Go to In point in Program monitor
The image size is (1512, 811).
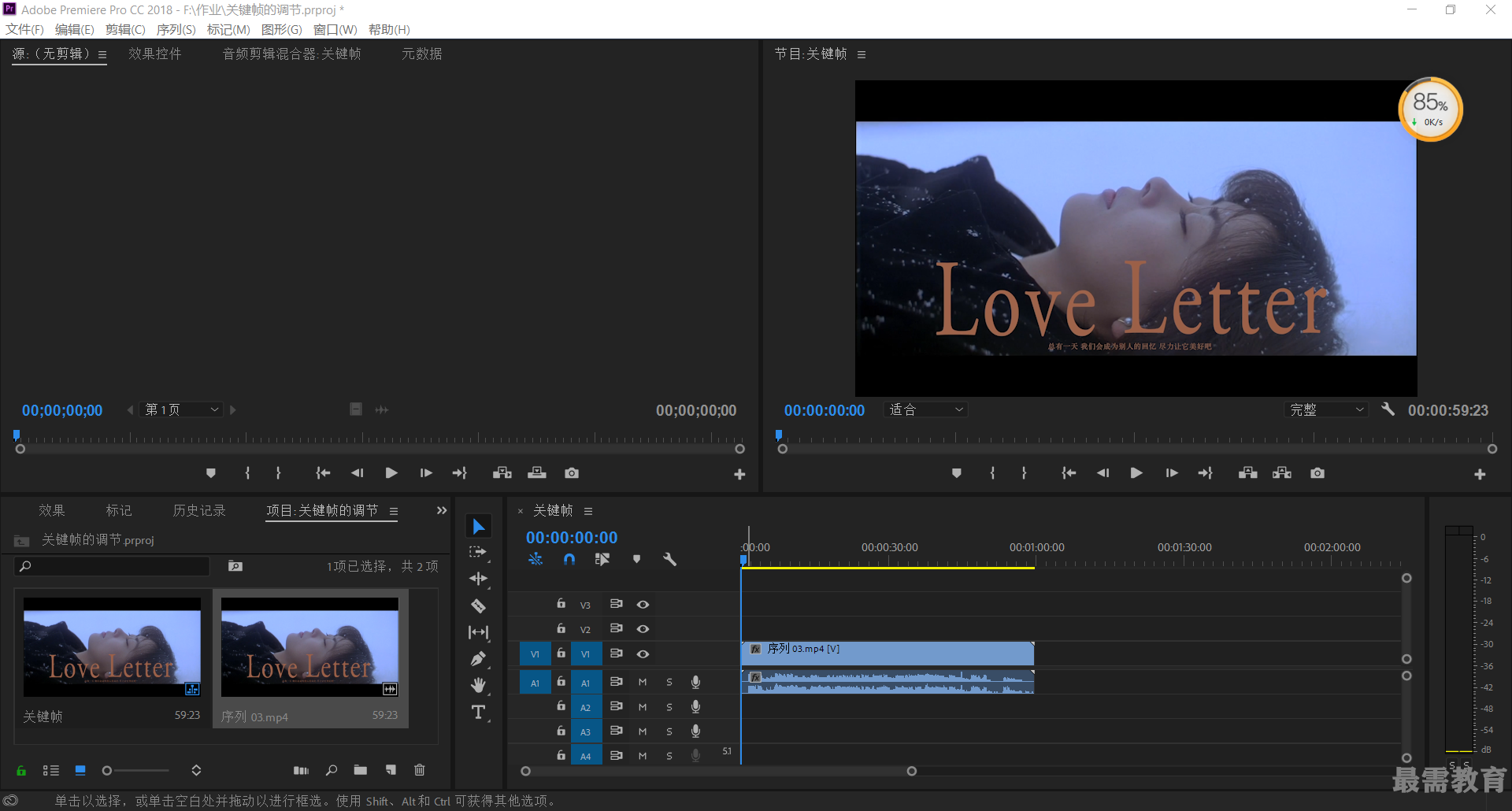1069,473
